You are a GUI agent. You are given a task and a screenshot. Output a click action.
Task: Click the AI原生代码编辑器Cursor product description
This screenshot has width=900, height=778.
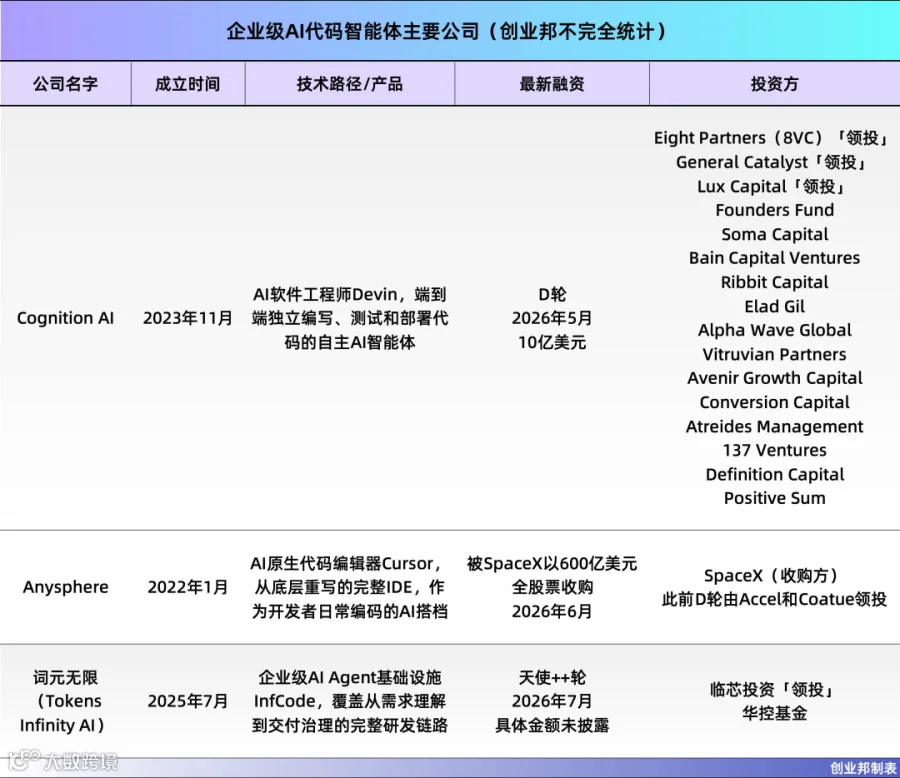click(x=350, y=587)
